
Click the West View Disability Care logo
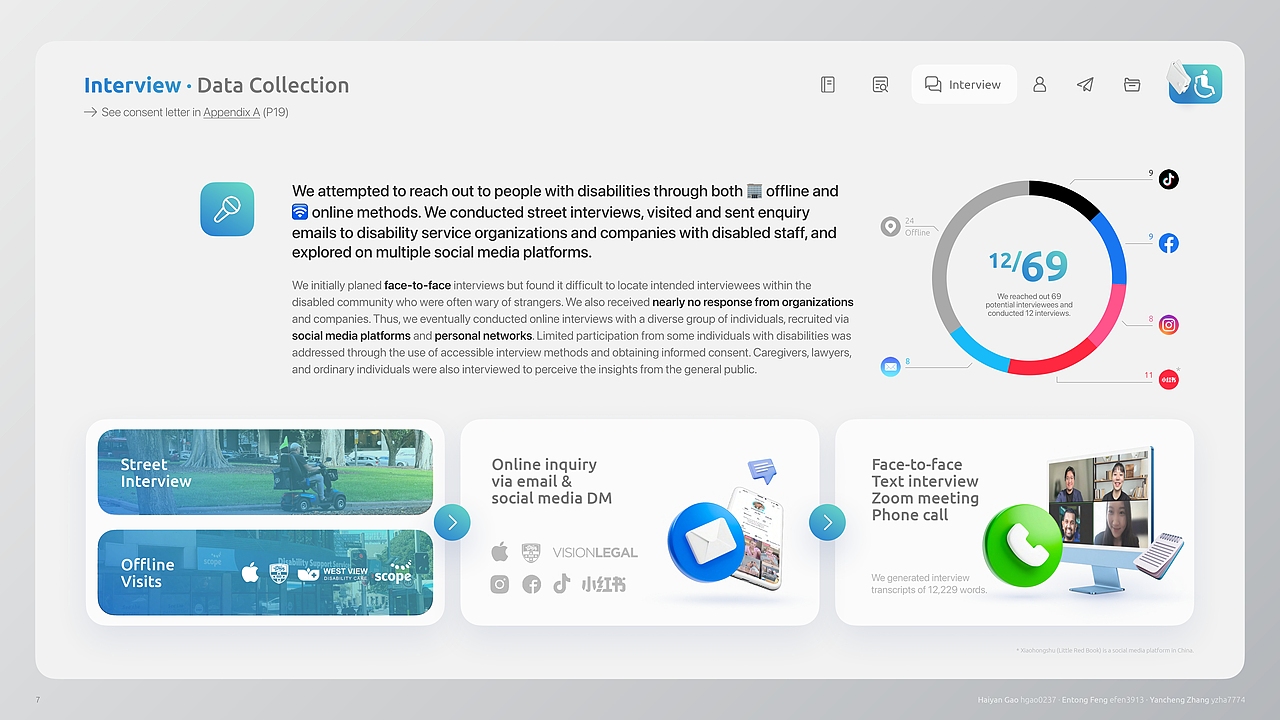pos(334,573)
